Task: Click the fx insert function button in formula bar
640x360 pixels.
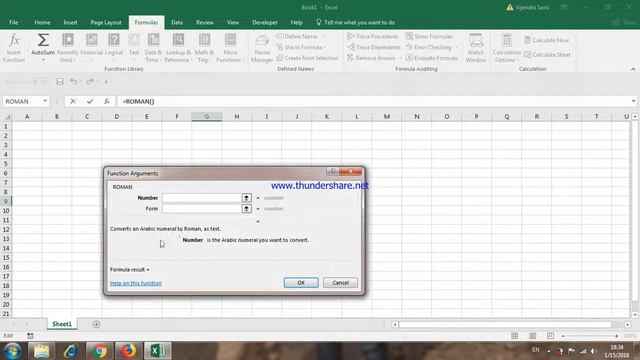Action: pos(107,101)
